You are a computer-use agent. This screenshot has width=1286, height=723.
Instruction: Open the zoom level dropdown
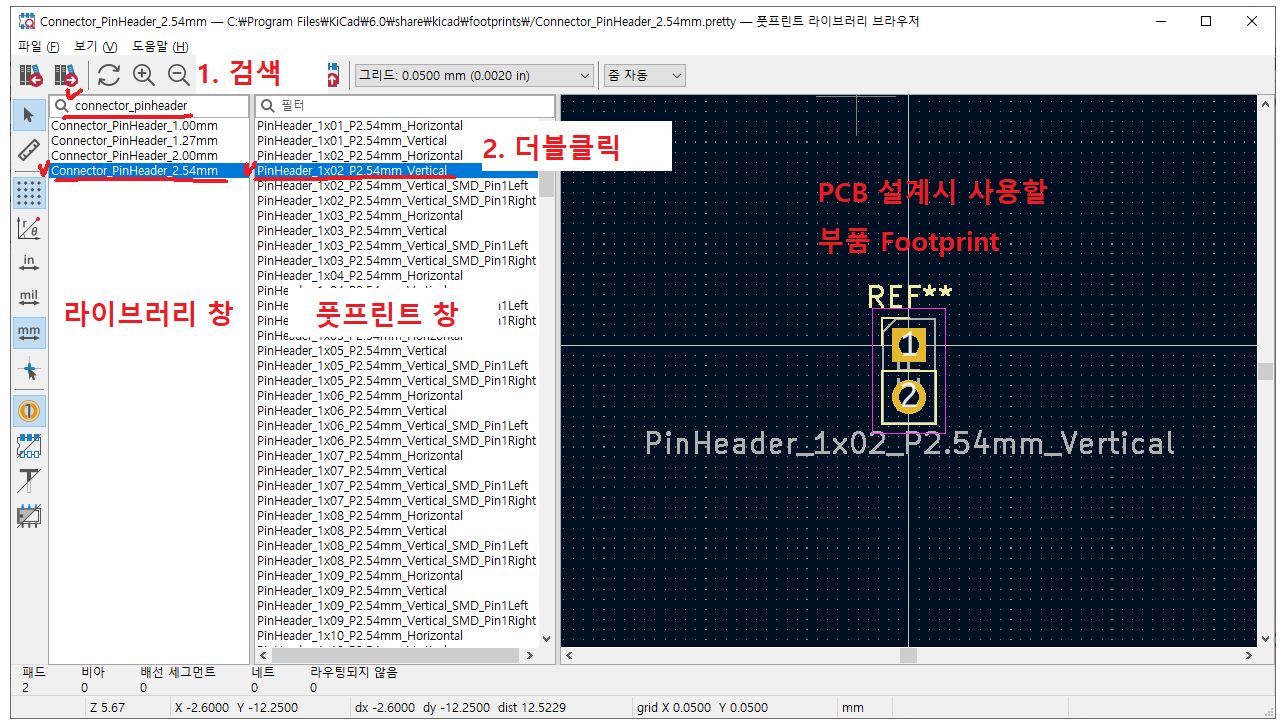click(644, 75)
